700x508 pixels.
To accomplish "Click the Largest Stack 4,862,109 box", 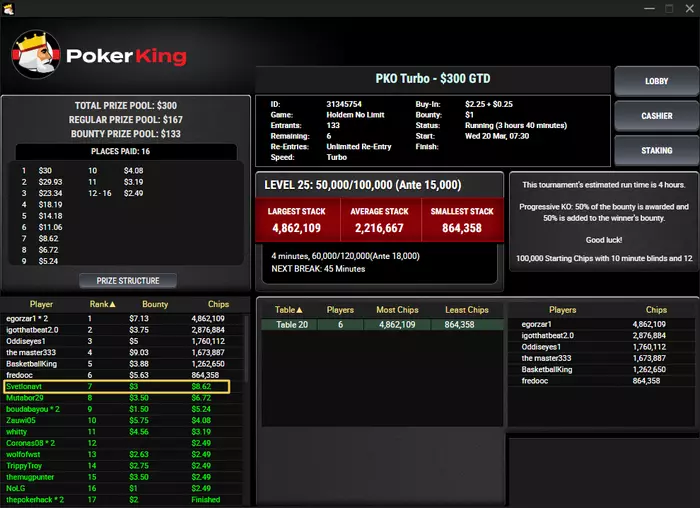I will [297, 221].
